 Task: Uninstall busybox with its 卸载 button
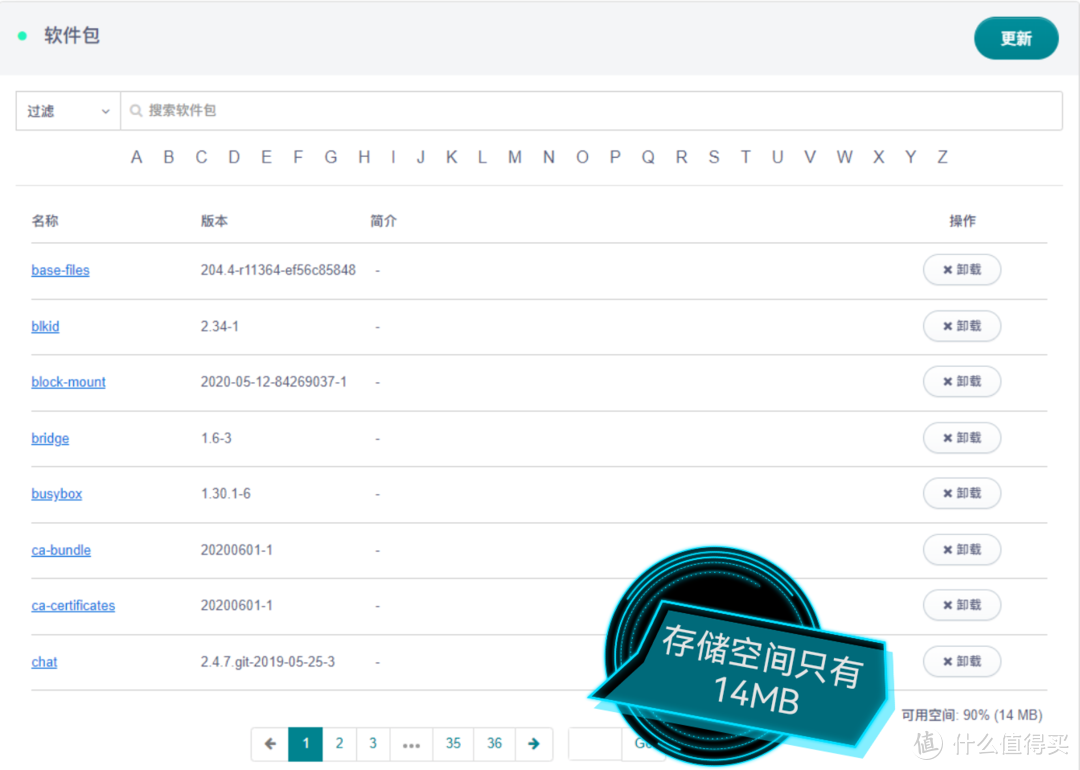tap(962, 493)
